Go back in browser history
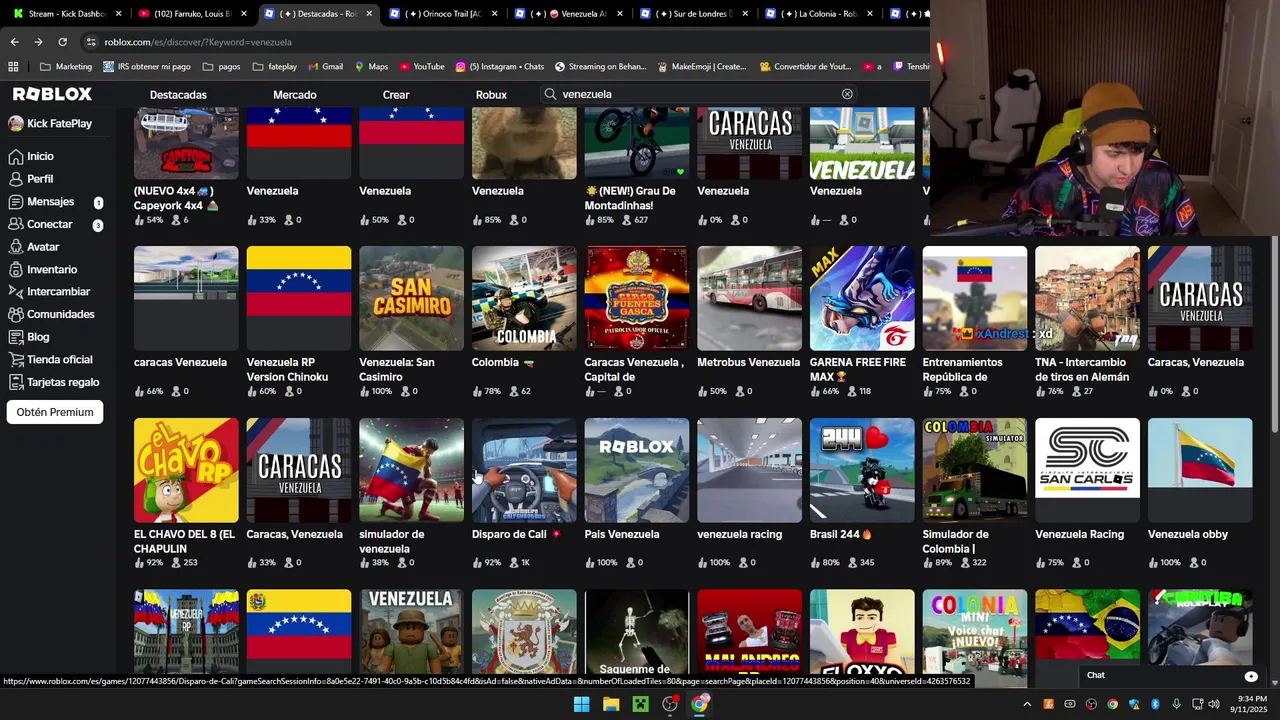1280x720 pixels. 14,42
